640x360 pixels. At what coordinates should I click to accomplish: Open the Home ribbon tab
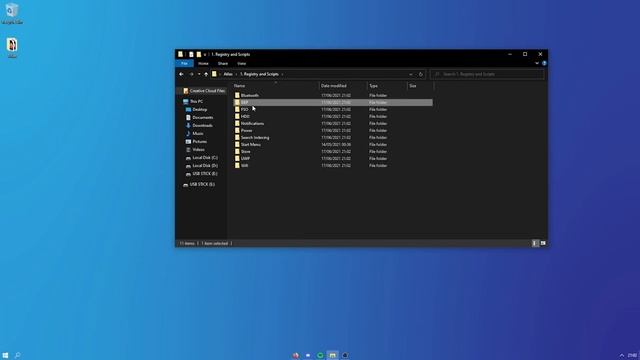point(203,64)
